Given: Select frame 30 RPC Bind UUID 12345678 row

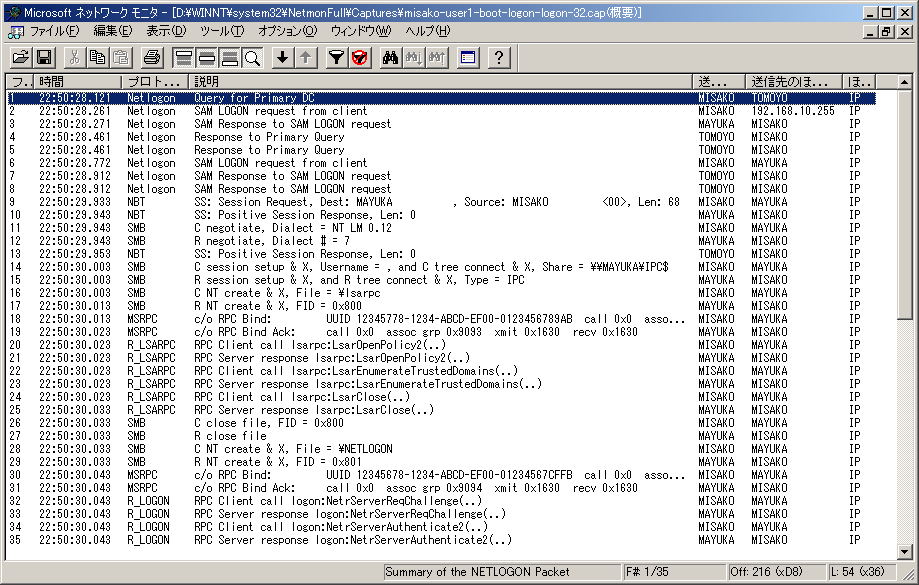Looking at the screenshot, I should coord(441,475).
